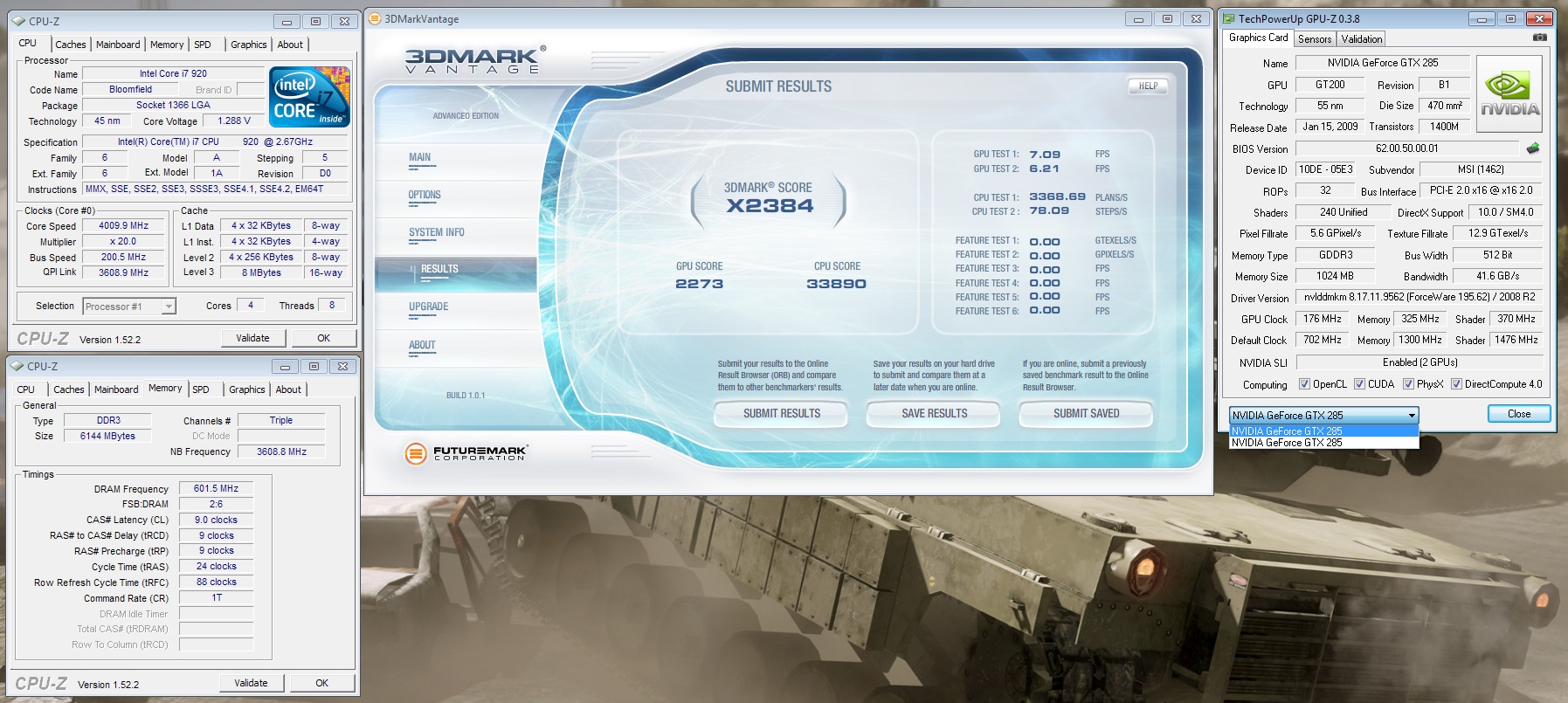Open the Validation tab in GPU-Z

coord(1362,39)
